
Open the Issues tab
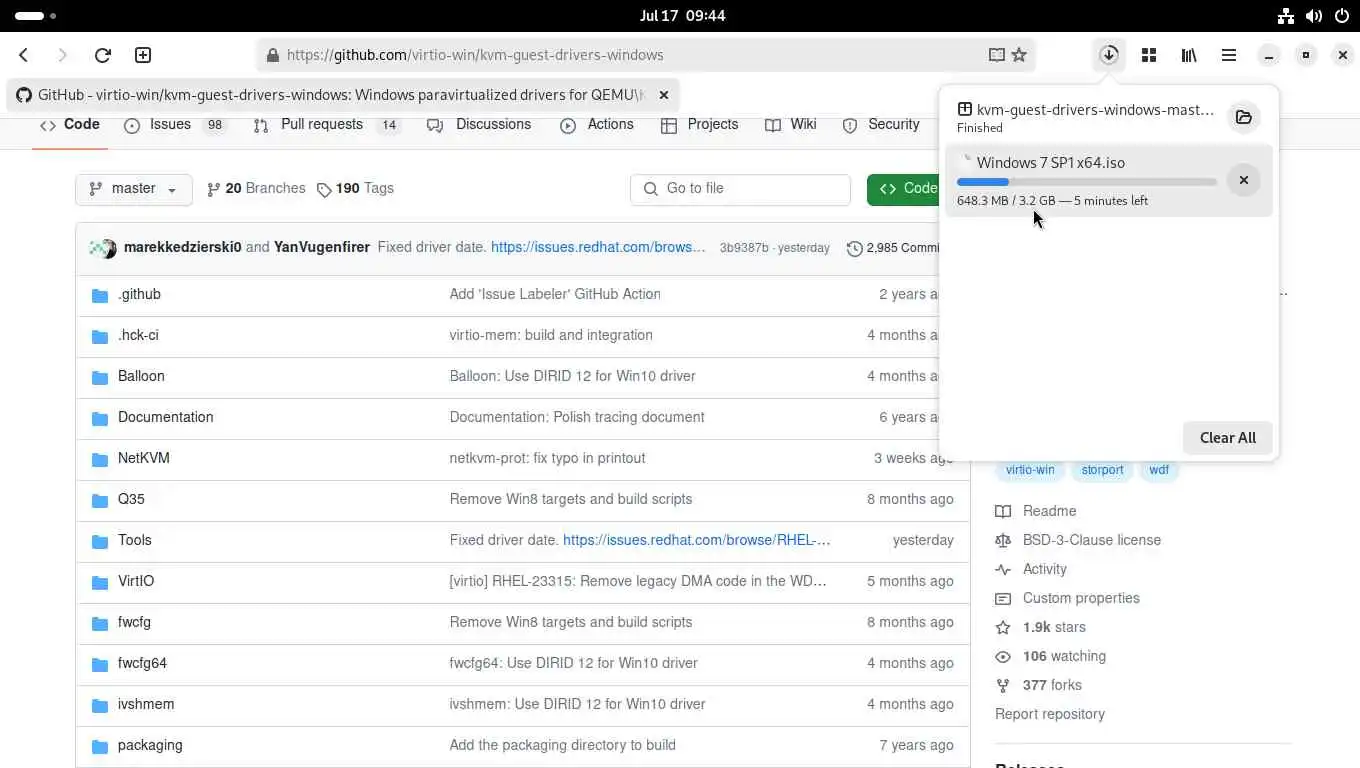[176, 125]
